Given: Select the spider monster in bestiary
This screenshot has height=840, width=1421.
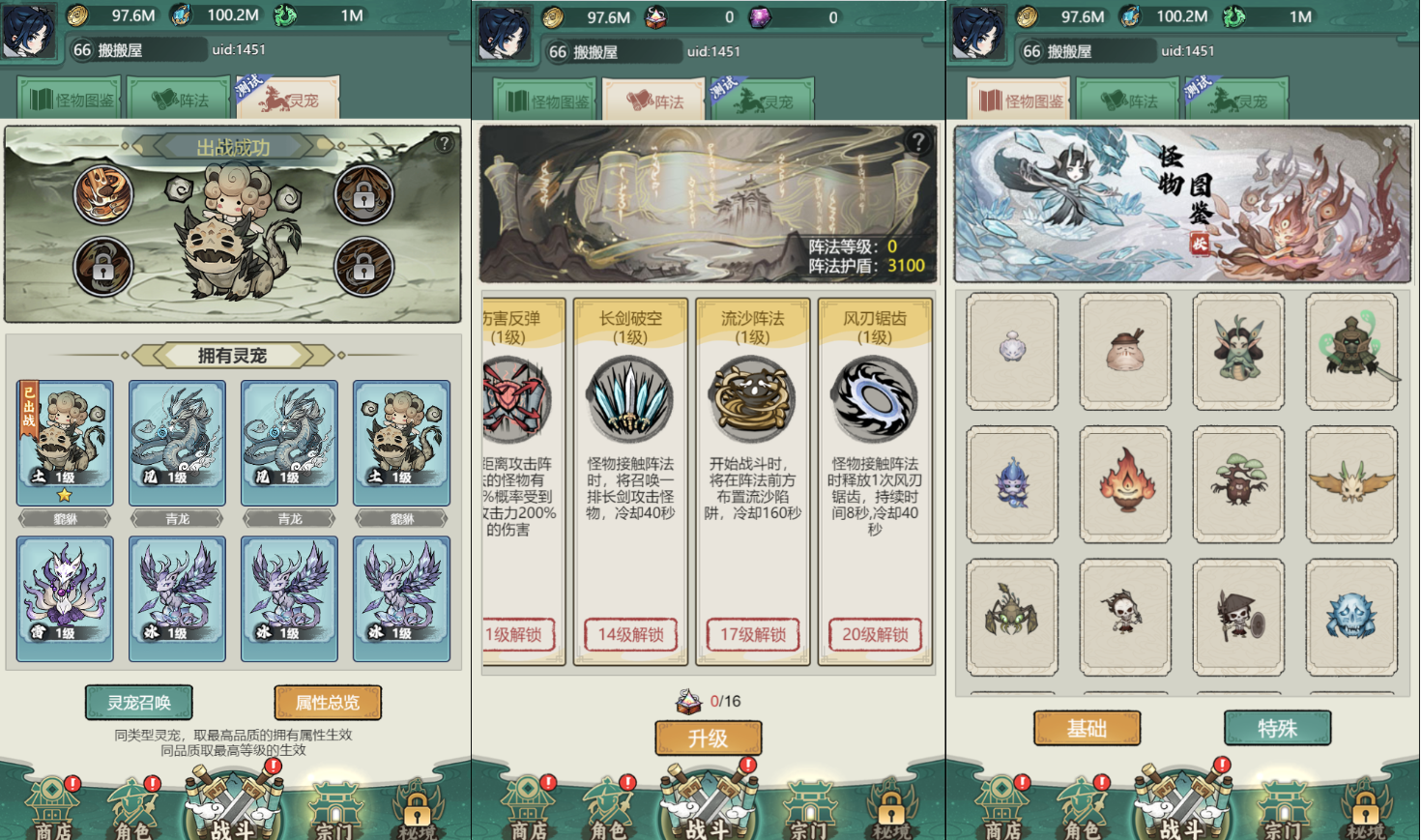Looking at the screenshot, I should pyautogui.click(x=1012, y=616).
